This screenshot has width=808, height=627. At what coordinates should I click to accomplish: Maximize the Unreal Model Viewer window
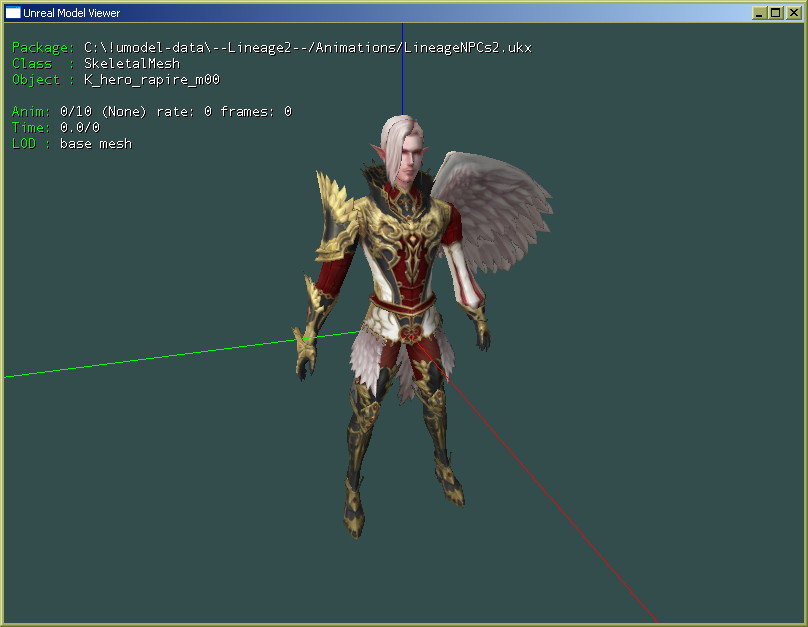776,13
